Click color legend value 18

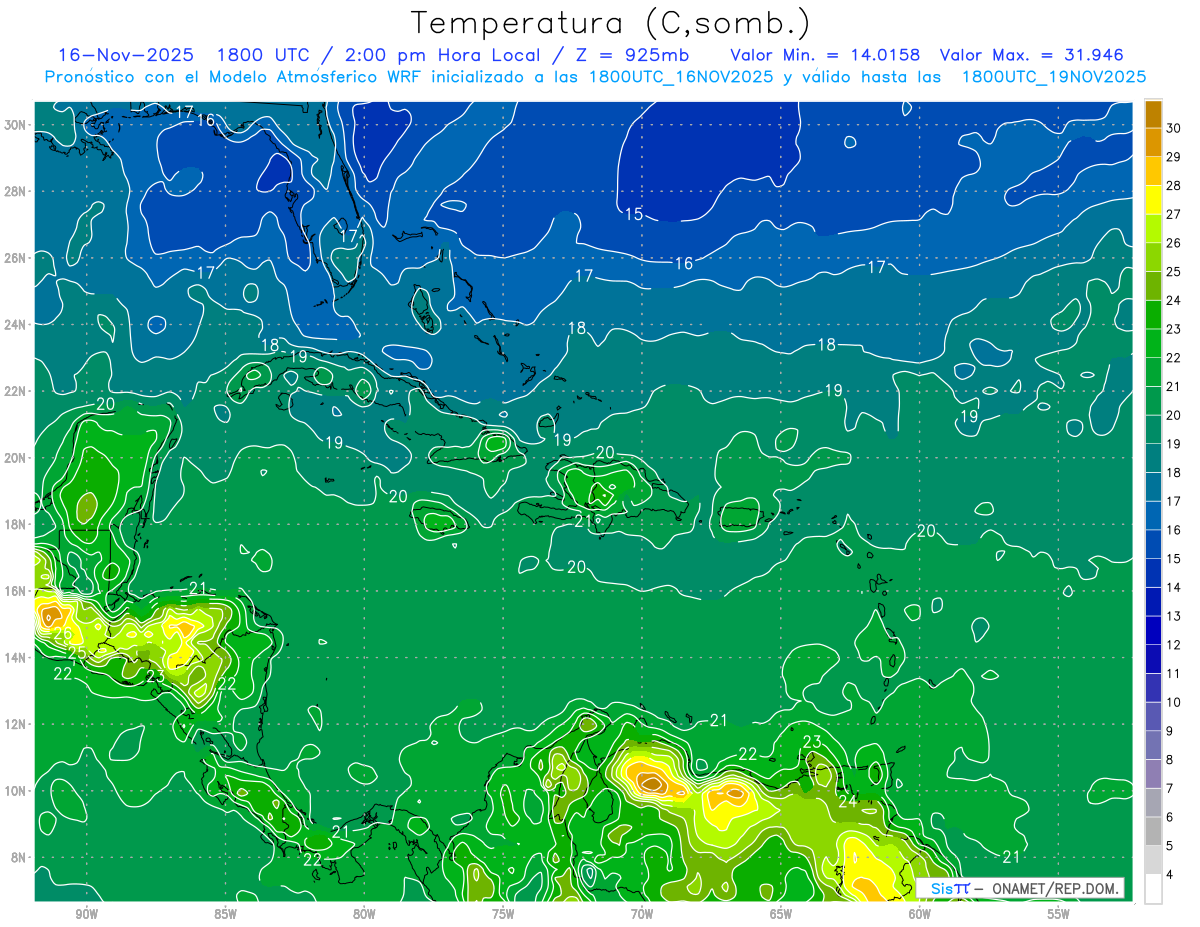click(x=1174, y=472)
